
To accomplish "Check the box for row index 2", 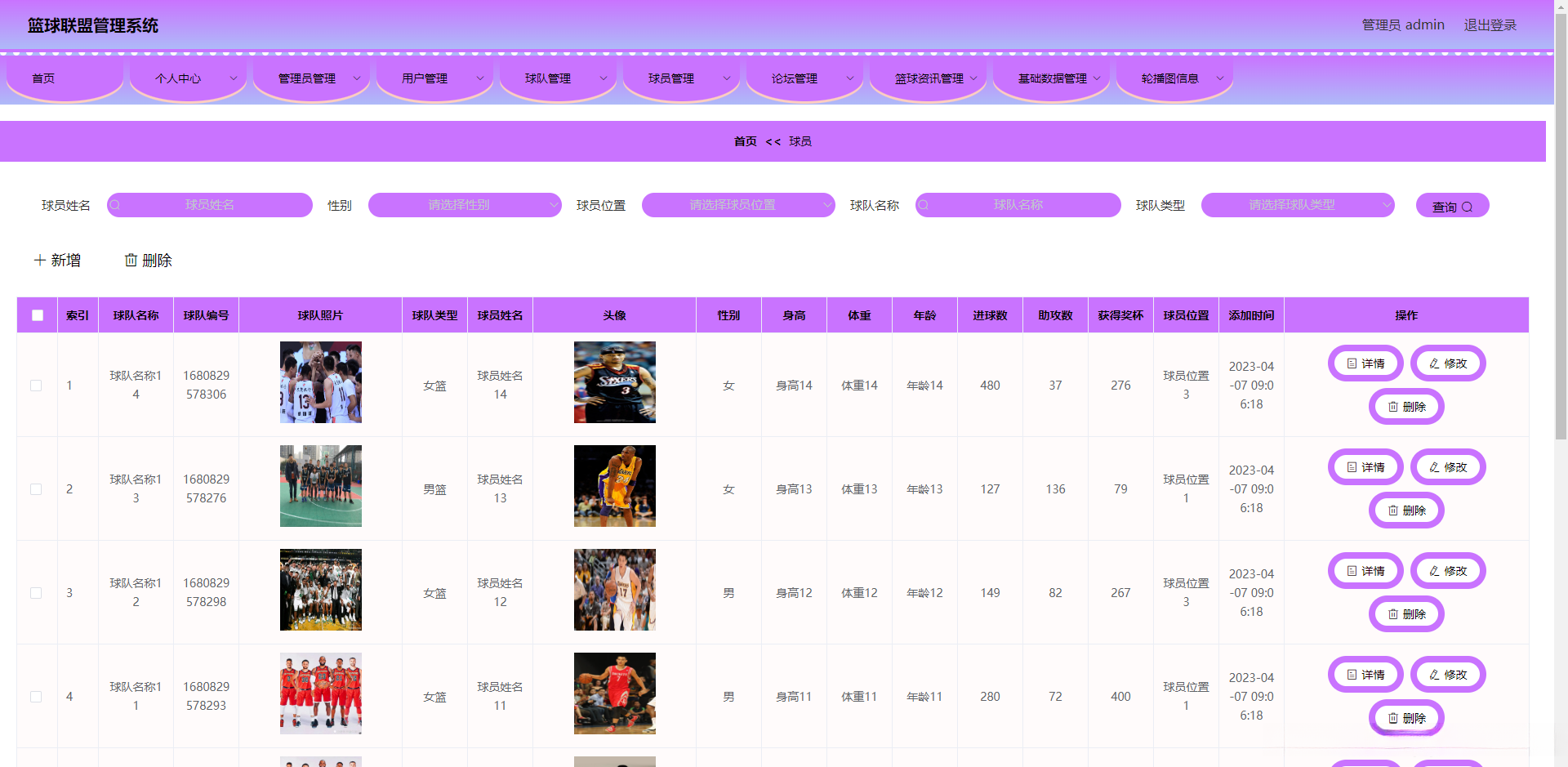I will click(x=36, y=489).
